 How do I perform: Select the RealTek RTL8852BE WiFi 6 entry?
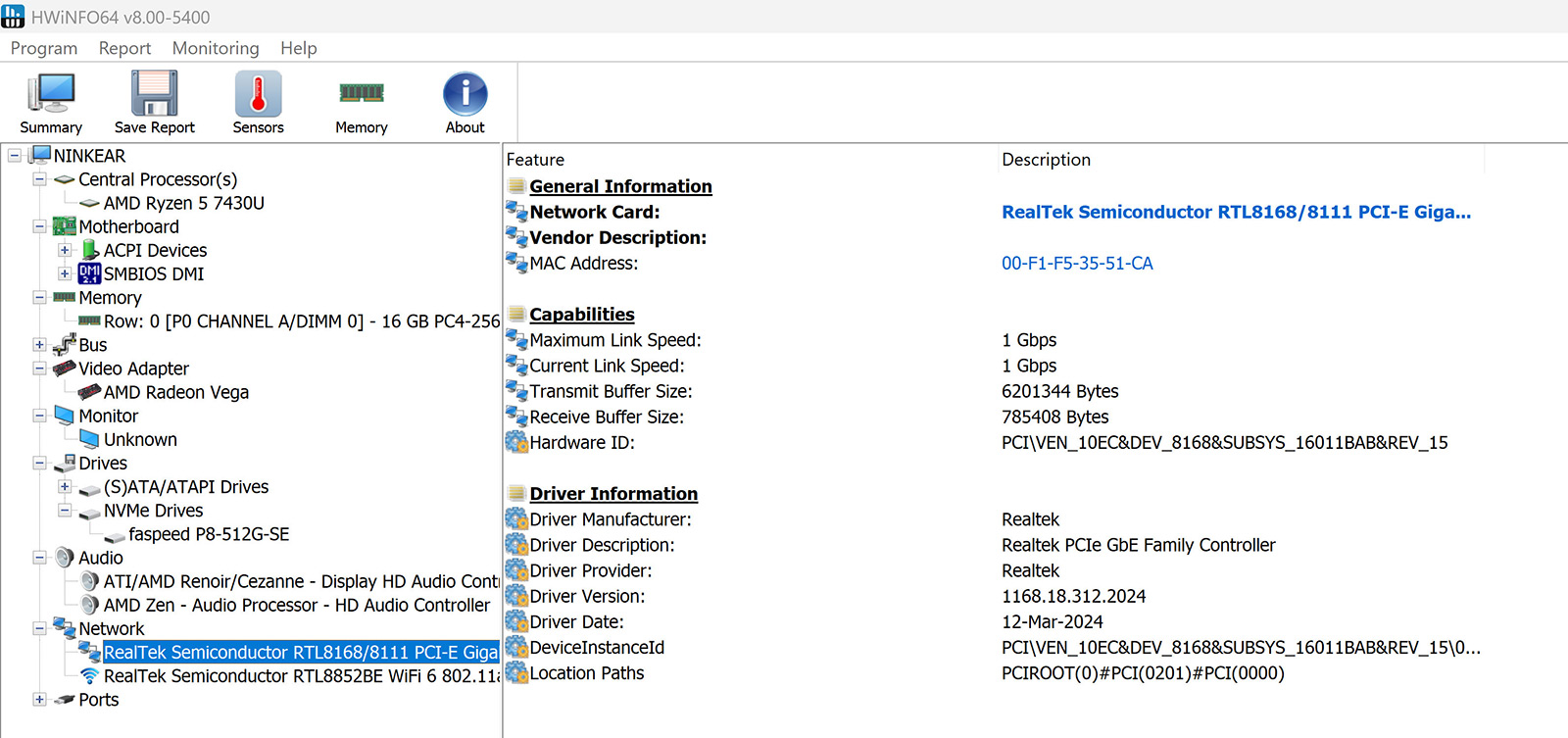(302, 676)
